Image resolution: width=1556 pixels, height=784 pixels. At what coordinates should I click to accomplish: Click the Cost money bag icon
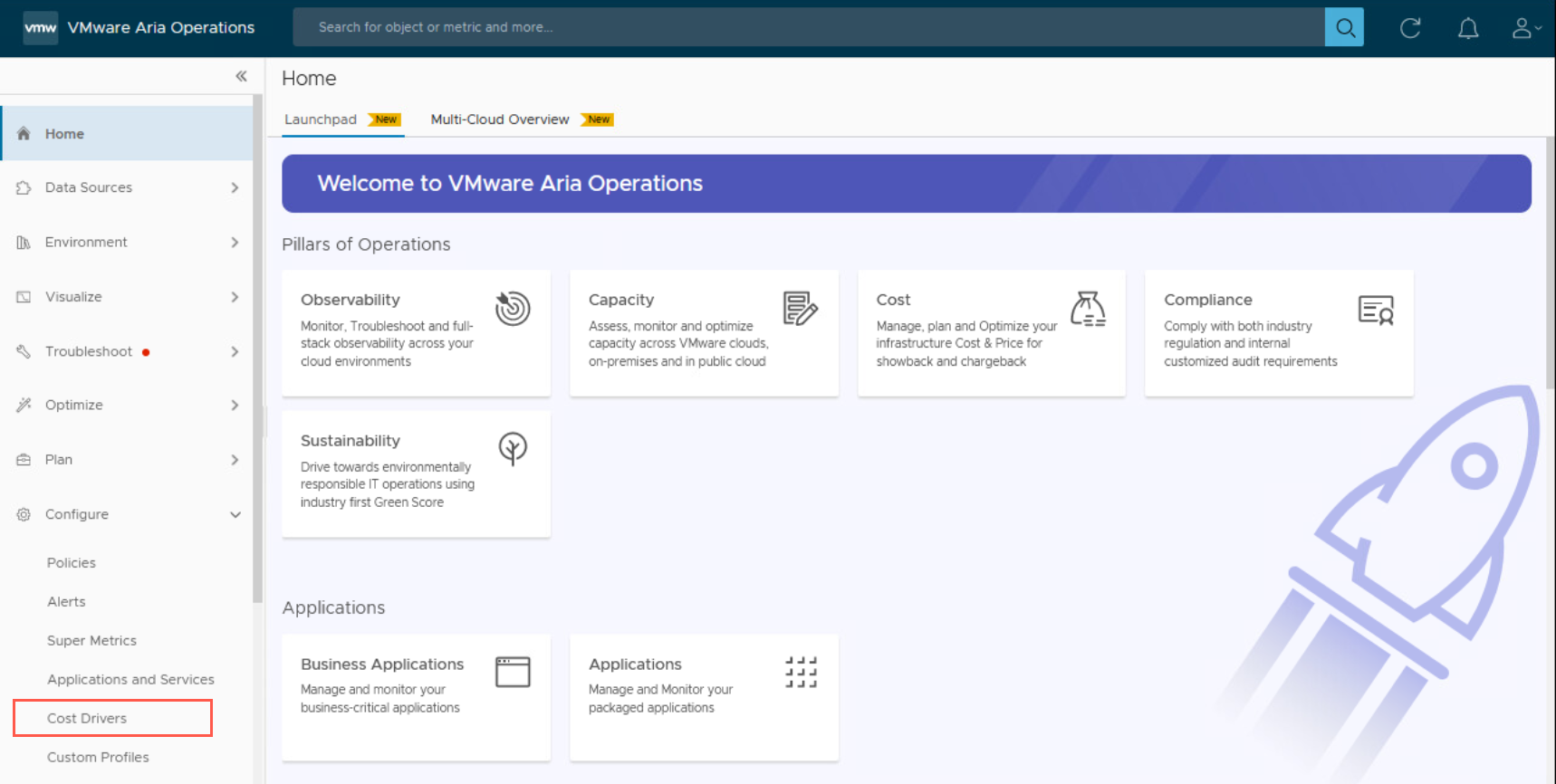coord(1088,309)
